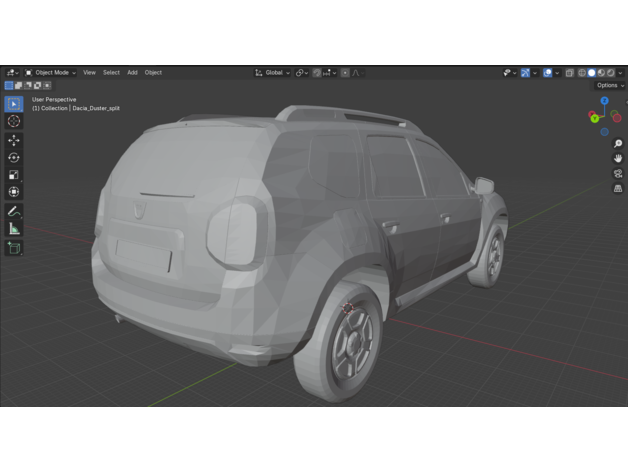The height and width of the screenshot is (472, 628).
Task: Open the Global transform orientation dropdown
Action: point(272,73)
